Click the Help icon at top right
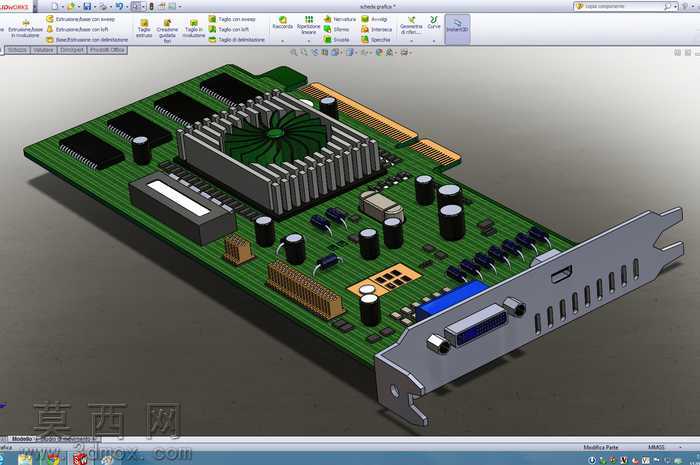The height and width of the screenshot is (465, 700). (684, 6)
